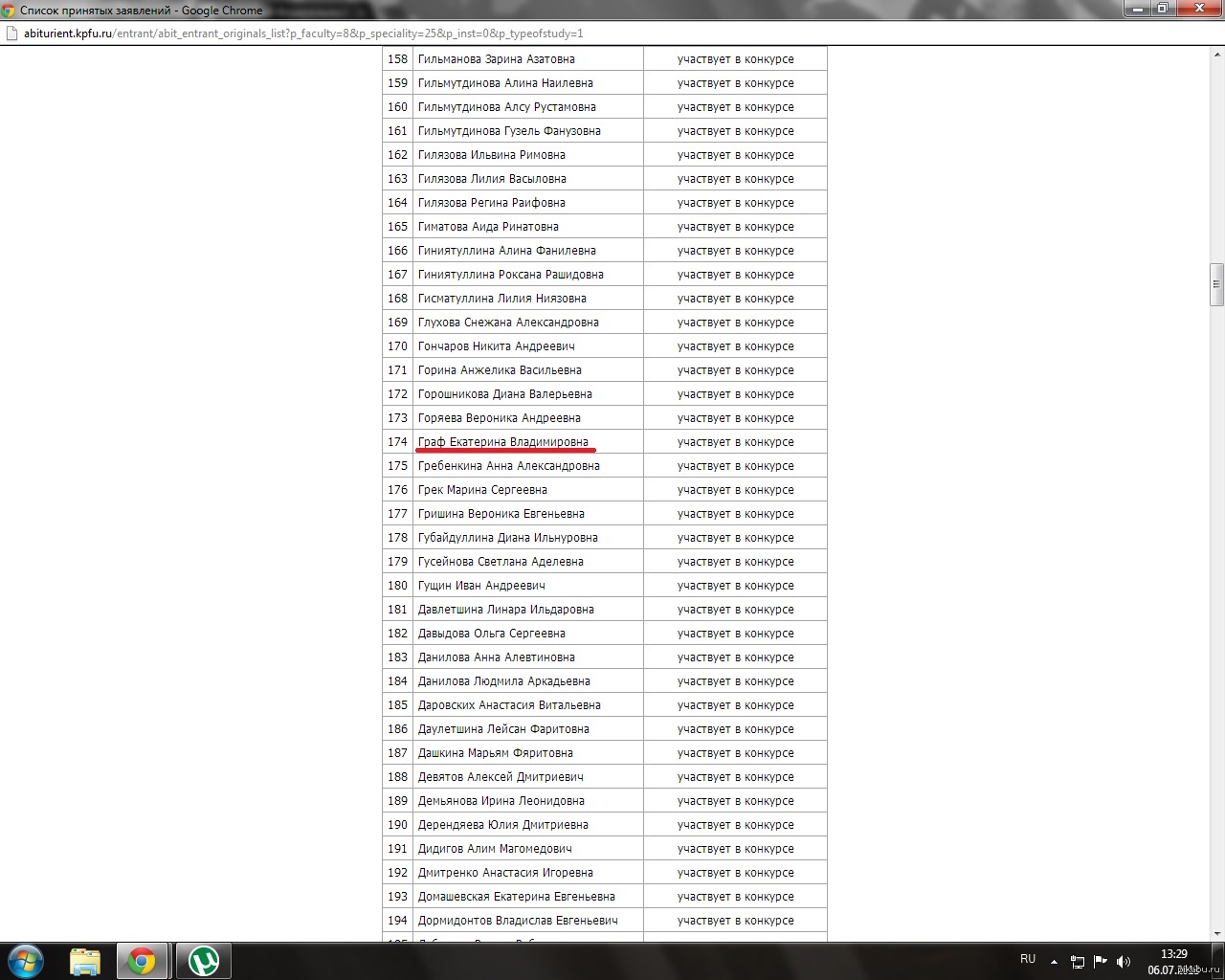
Task: Click row number 158 cell
Action: pos(397,59)
